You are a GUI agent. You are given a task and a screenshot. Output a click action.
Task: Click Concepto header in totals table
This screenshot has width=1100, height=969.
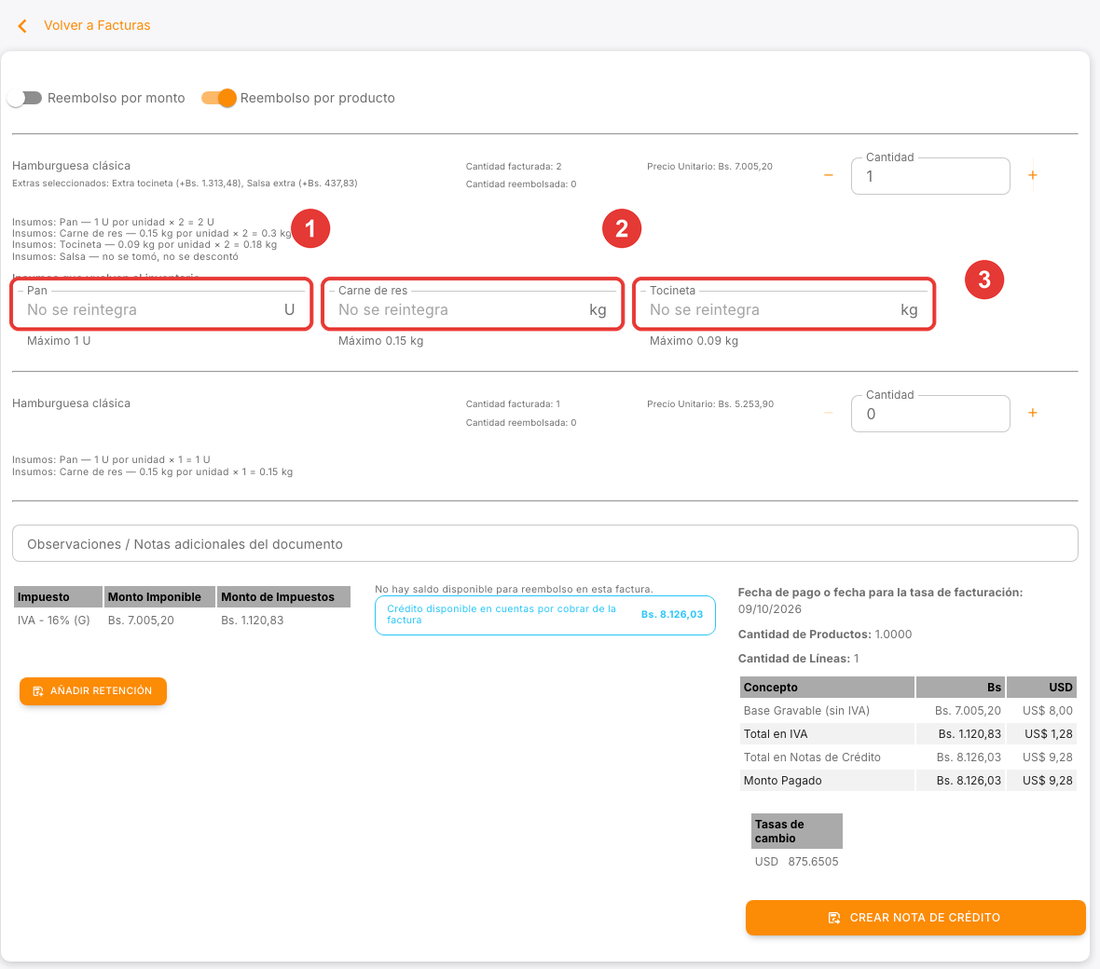click(827, 688)
